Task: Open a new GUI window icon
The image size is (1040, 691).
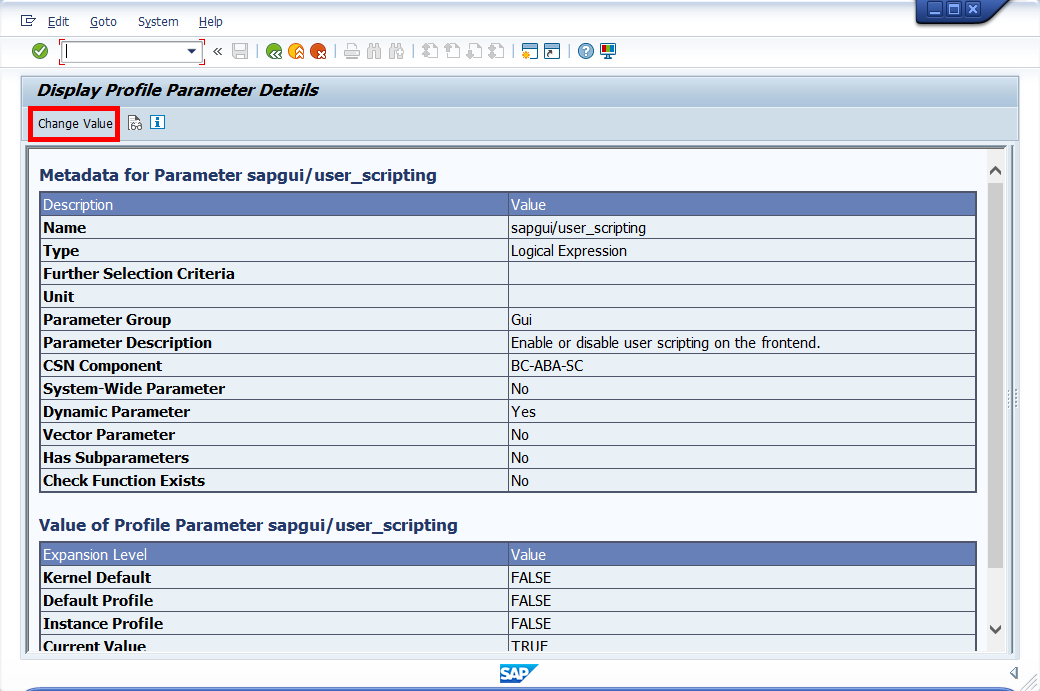Action: [x=529, y=51]
